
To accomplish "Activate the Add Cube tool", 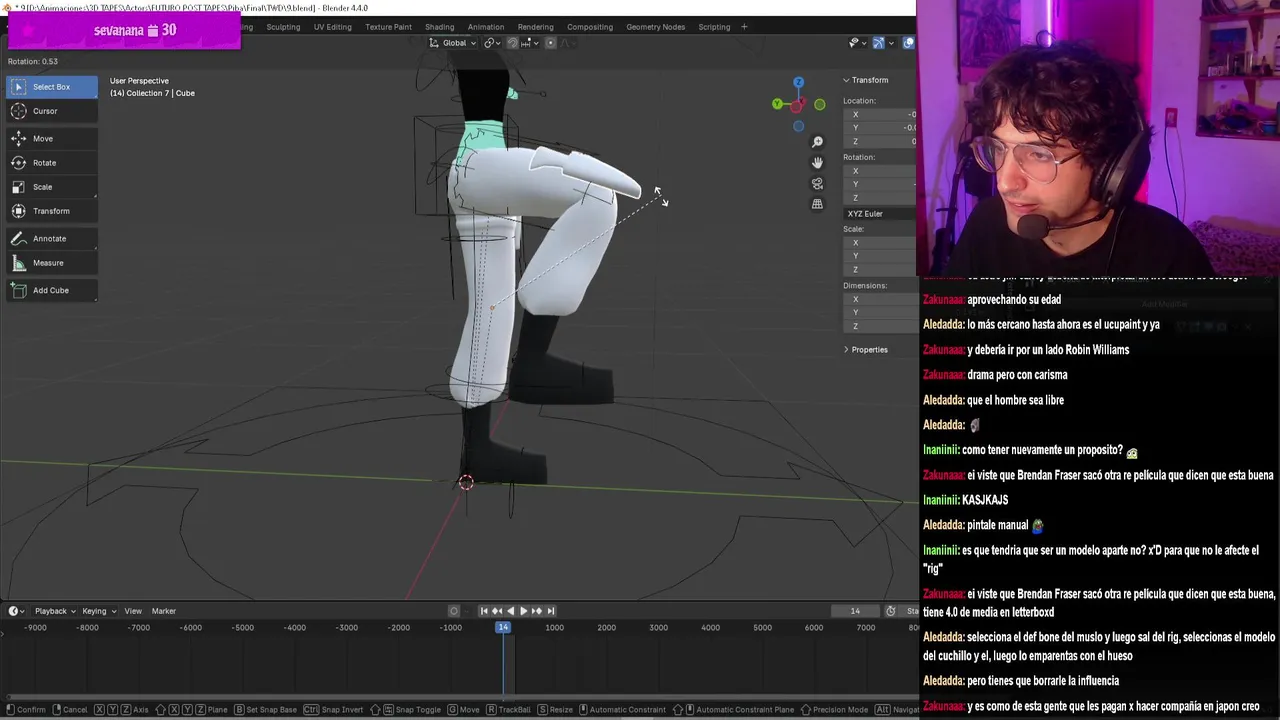I will point(51,291).
